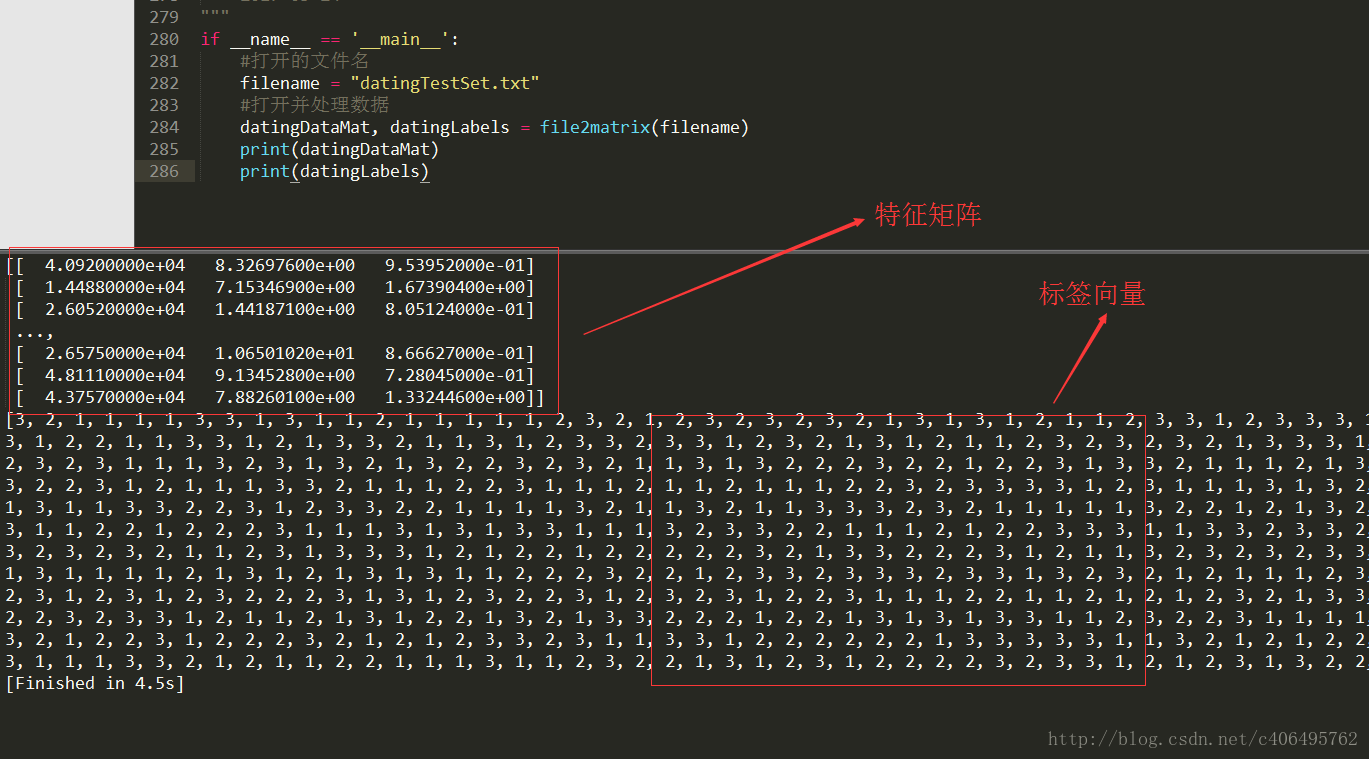
Task: Click line number 279 in the gutter
Action: [164, 17]
